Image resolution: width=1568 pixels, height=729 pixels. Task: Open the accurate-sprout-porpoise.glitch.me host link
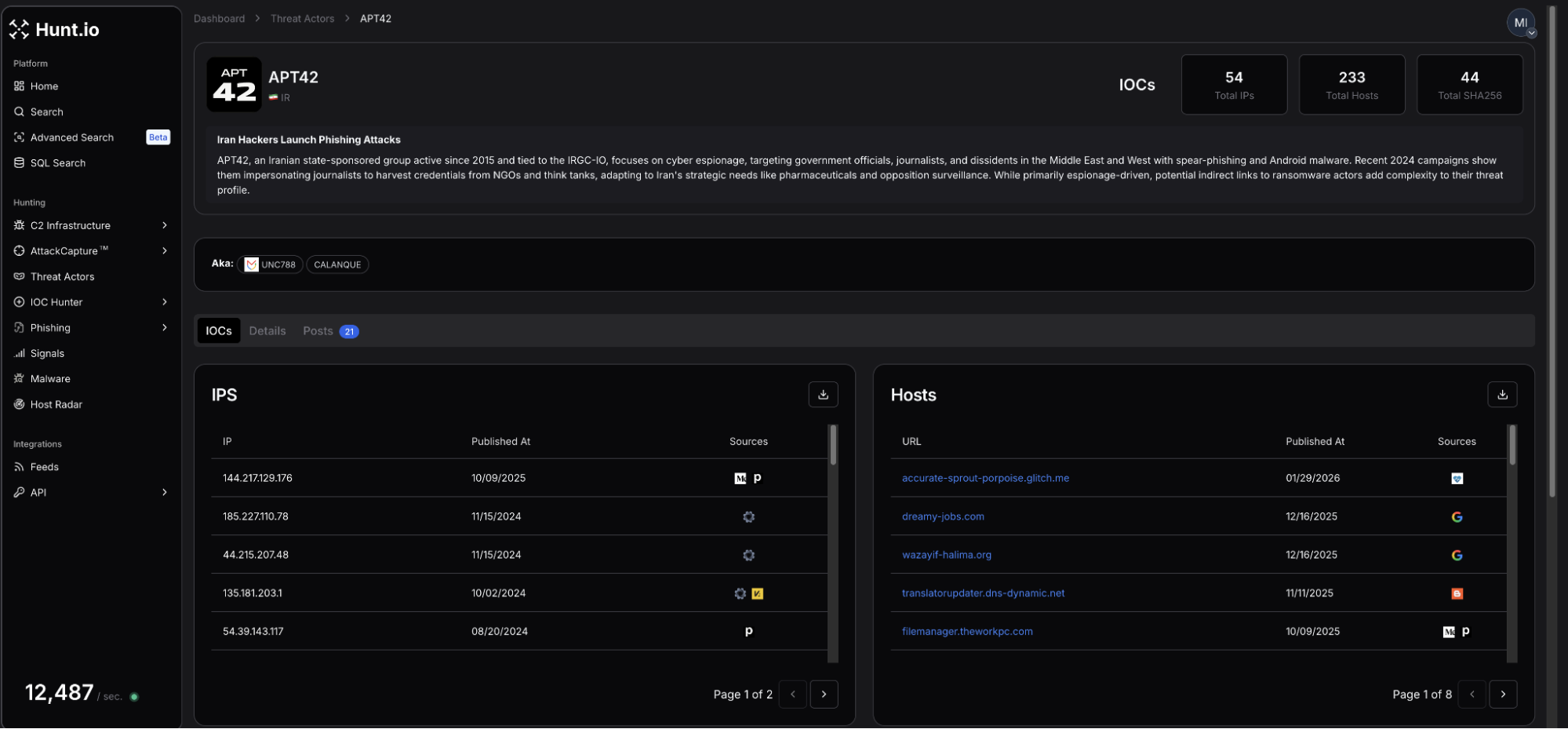tap(984, 478)
